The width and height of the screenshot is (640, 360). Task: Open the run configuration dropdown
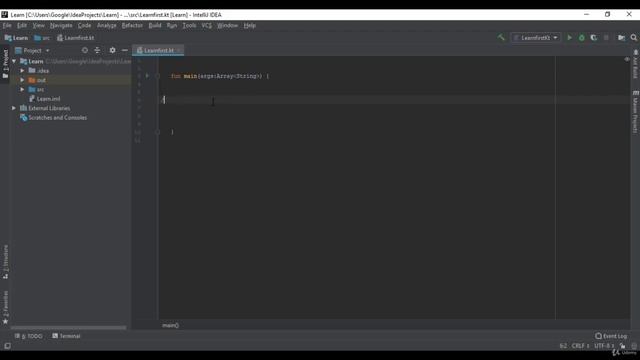536,38
